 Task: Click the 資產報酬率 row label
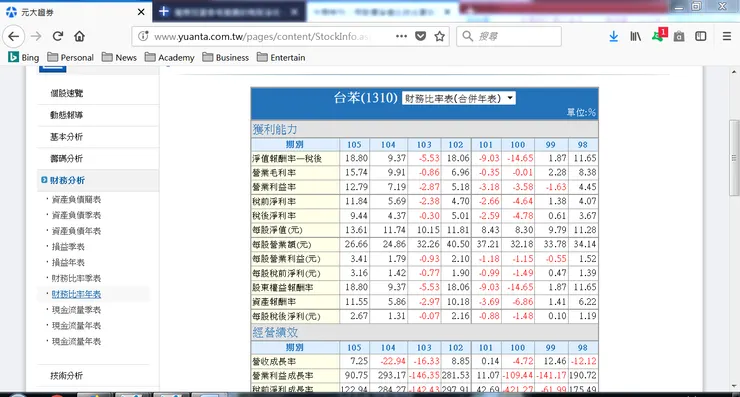coord(274,302)
